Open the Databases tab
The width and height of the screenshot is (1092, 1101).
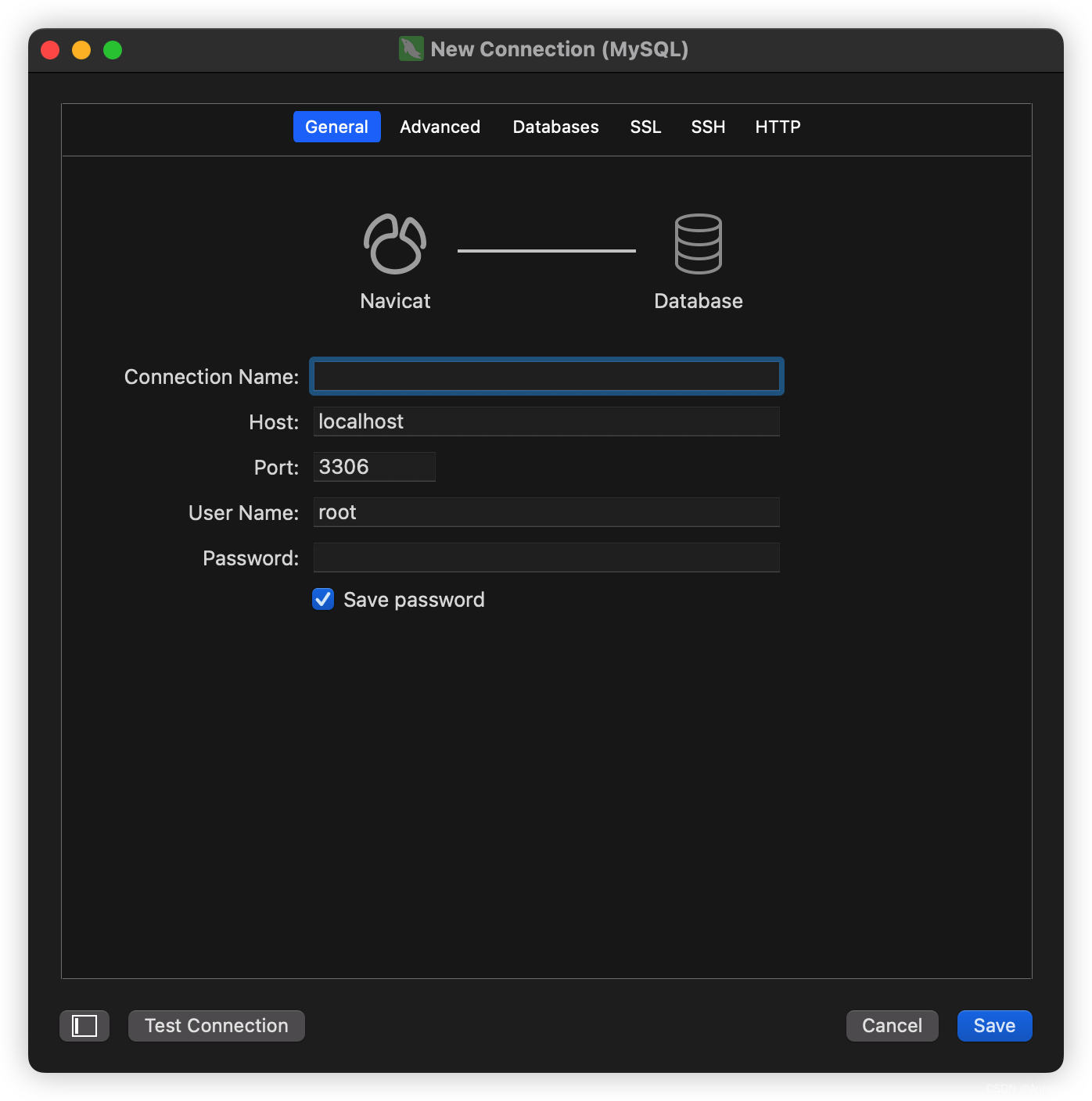(x=556, y=127)
